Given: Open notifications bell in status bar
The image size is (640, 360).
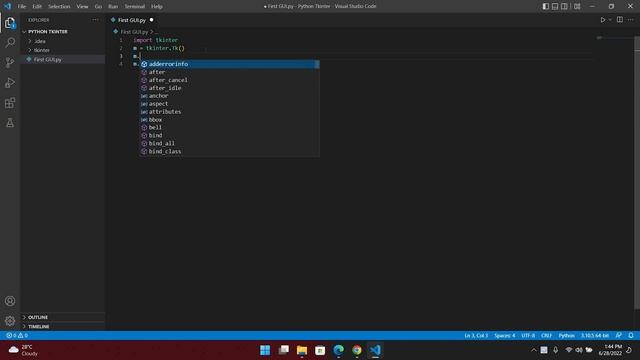Looking at the screenshot, I should coord(631,335).
